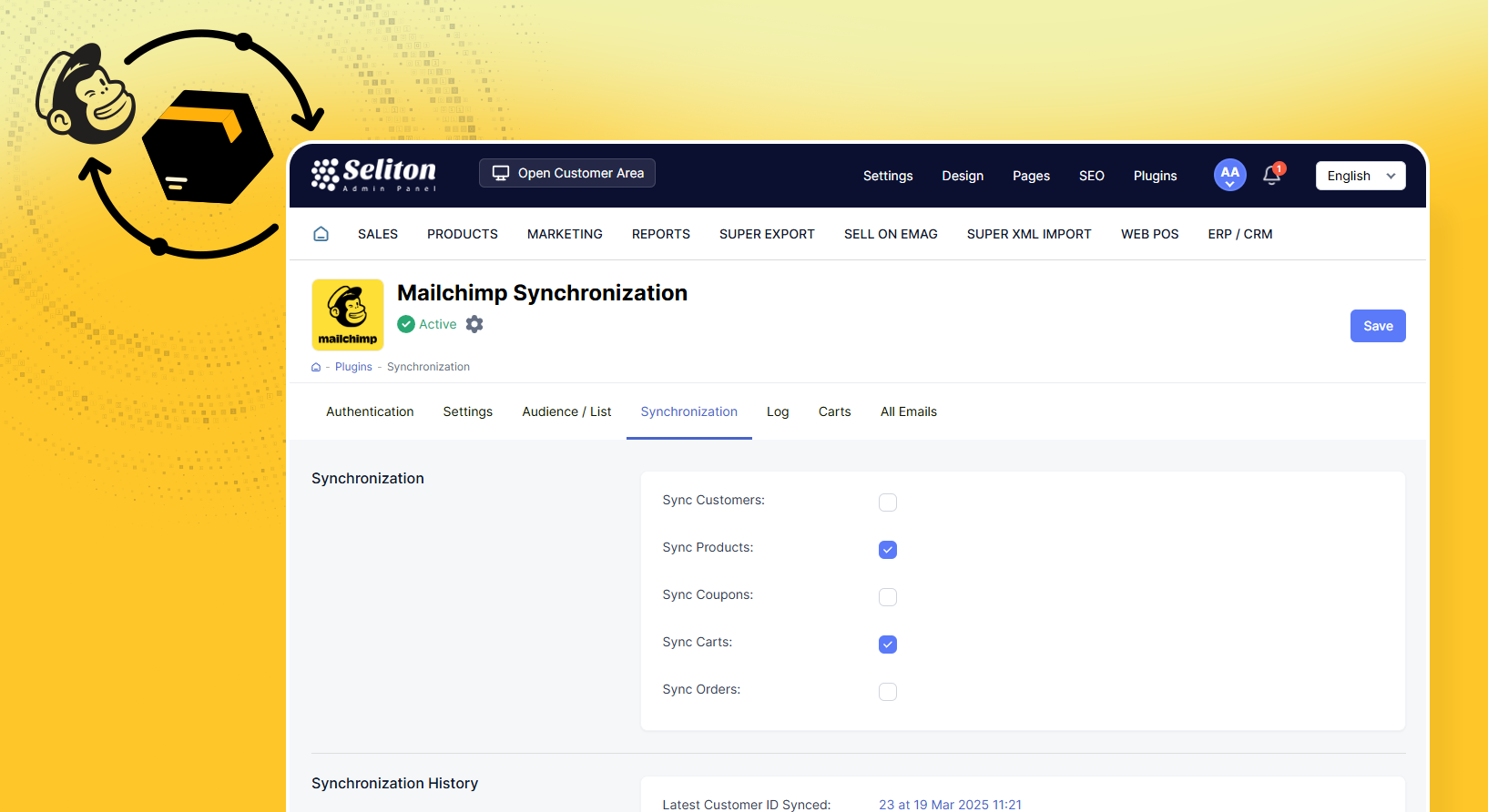Expand the English language dropdown
Viewport: 1488px width, 812px height.
coord(1360,176)
